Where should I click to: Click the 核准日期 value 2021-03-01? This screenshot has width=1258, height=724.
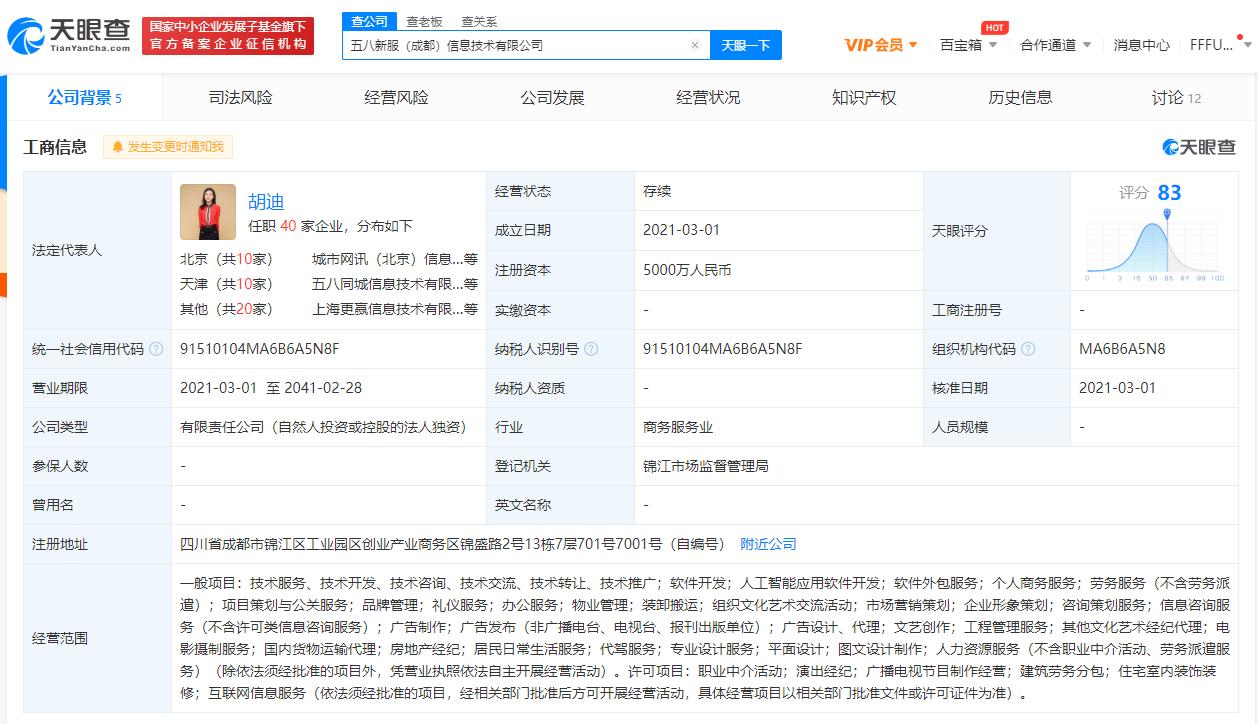pos(1117,388)
